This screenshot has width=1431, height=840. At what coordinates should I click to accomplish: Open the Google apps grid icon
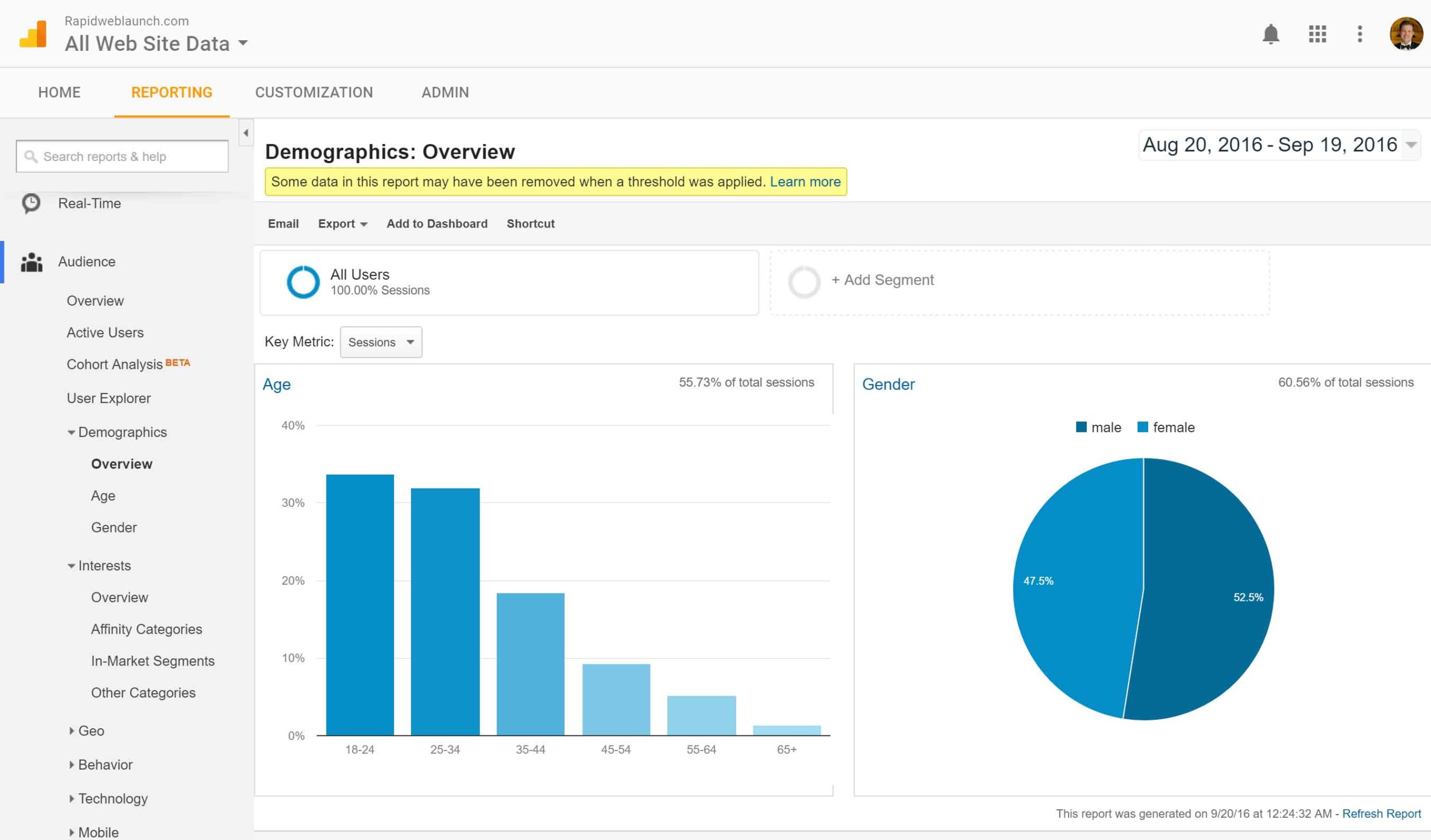point(1317,34)
